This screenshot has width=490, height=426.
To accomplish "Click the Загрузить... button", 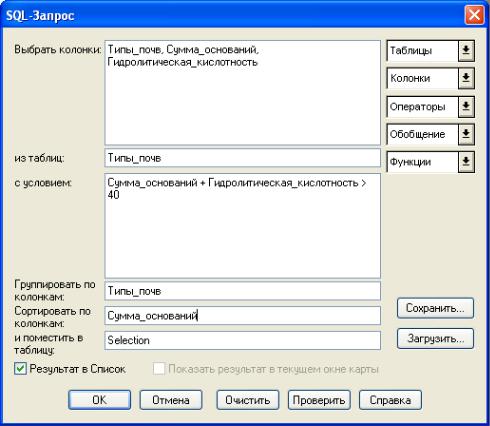I will (435, 339).
